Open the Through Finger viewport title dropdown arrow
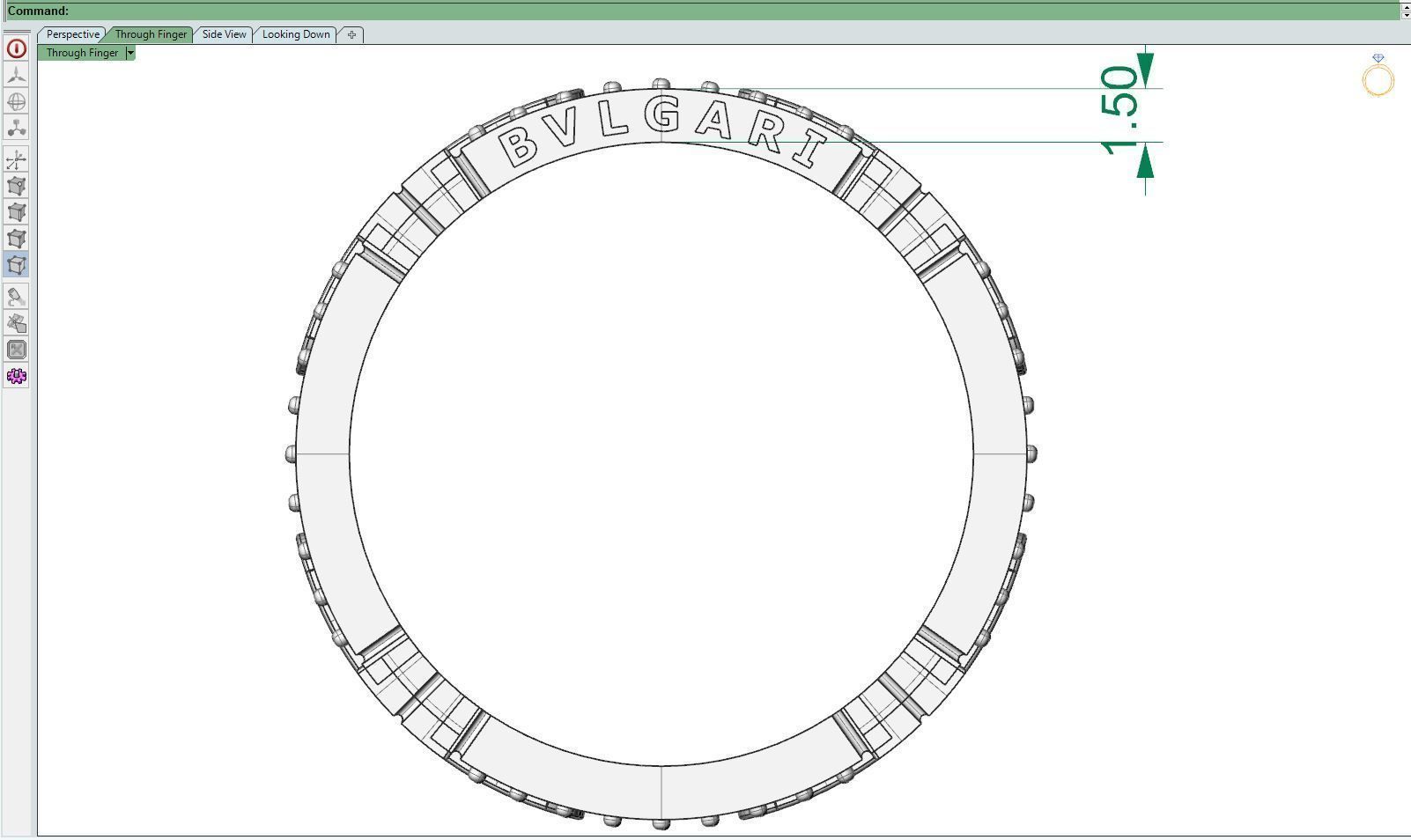Viewport: 1411px width, 840px height. tap(130, 53)
